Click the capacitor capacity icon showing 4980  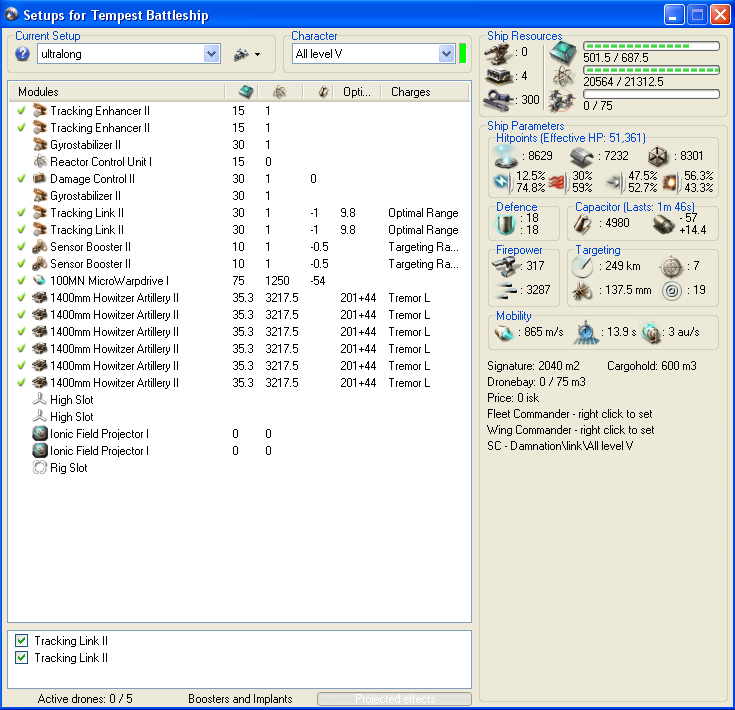583,224
